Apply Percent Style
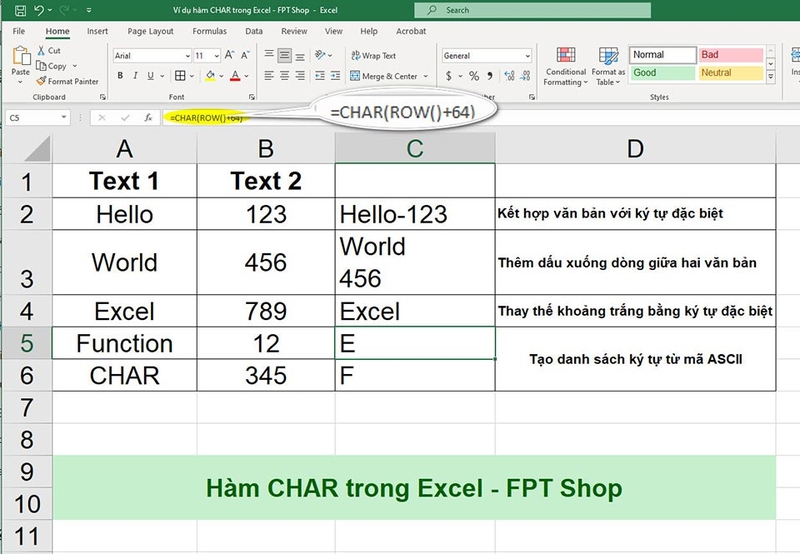 click(x=474, y=76)
